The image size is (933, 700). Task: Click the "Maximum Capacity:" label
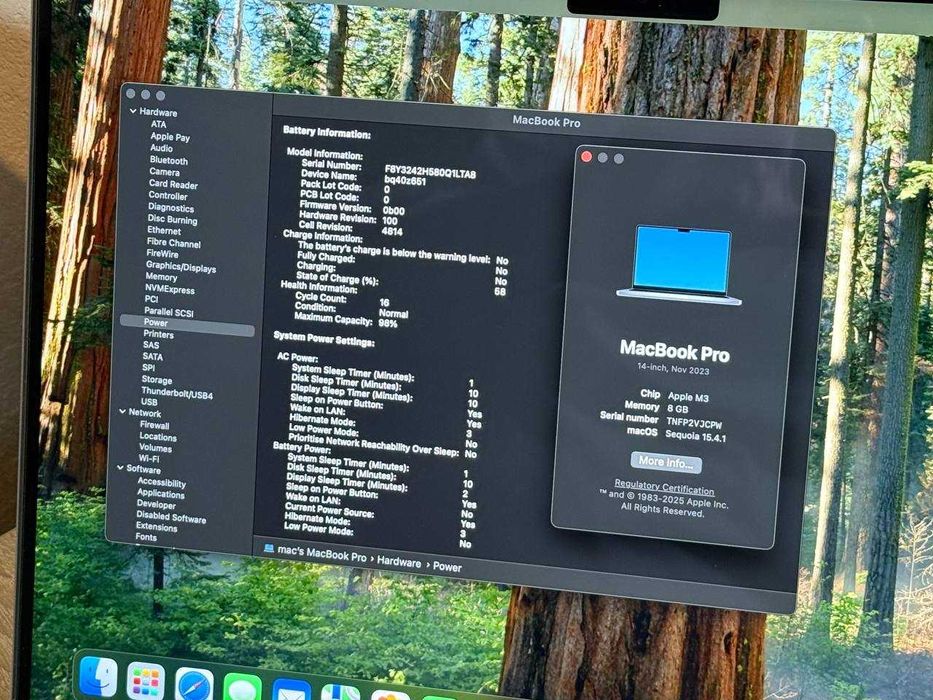tap(333, 319)
